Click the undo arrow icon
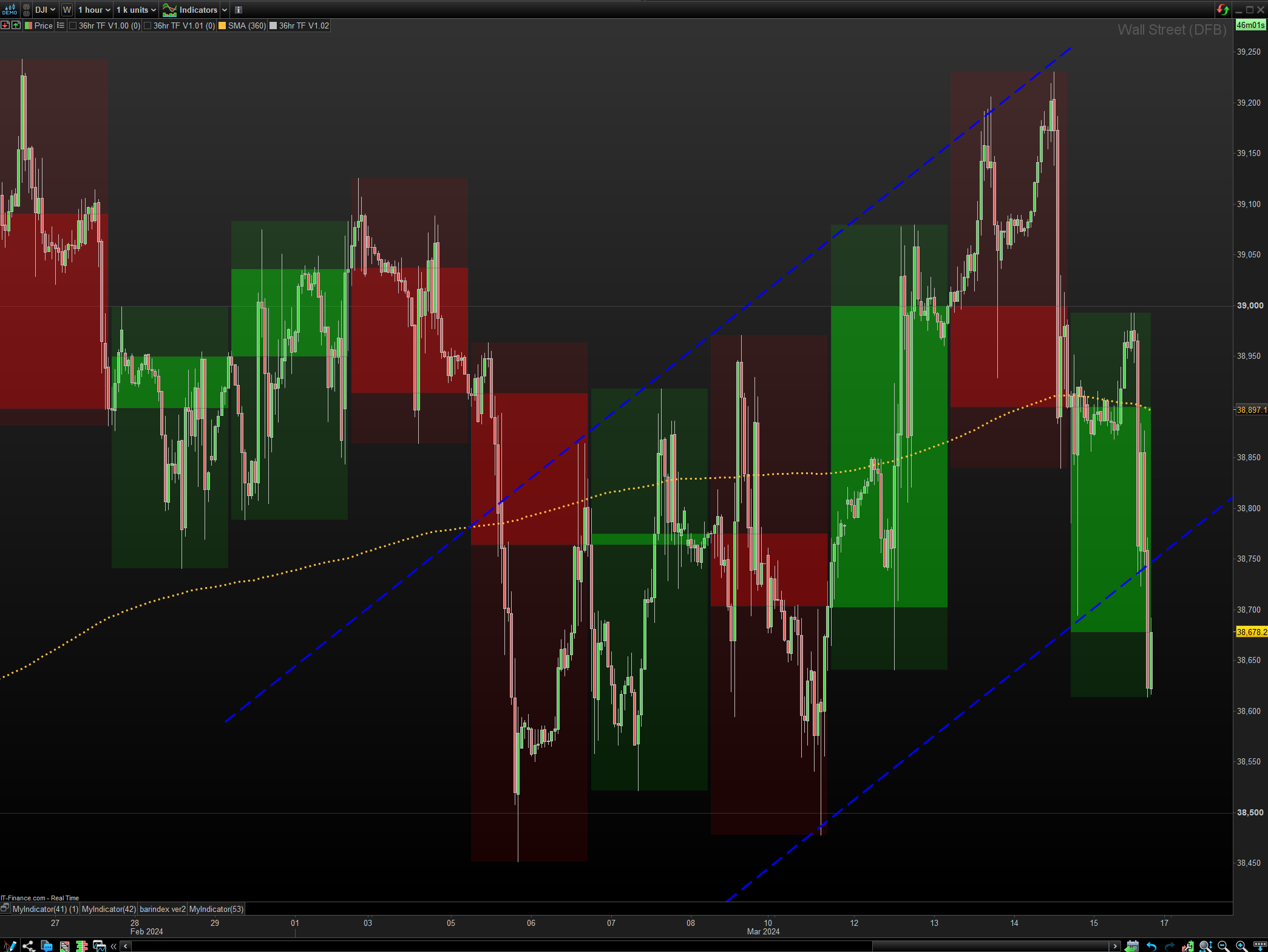The width and height of the screenshot is (1268, 952). (1151, 946)
